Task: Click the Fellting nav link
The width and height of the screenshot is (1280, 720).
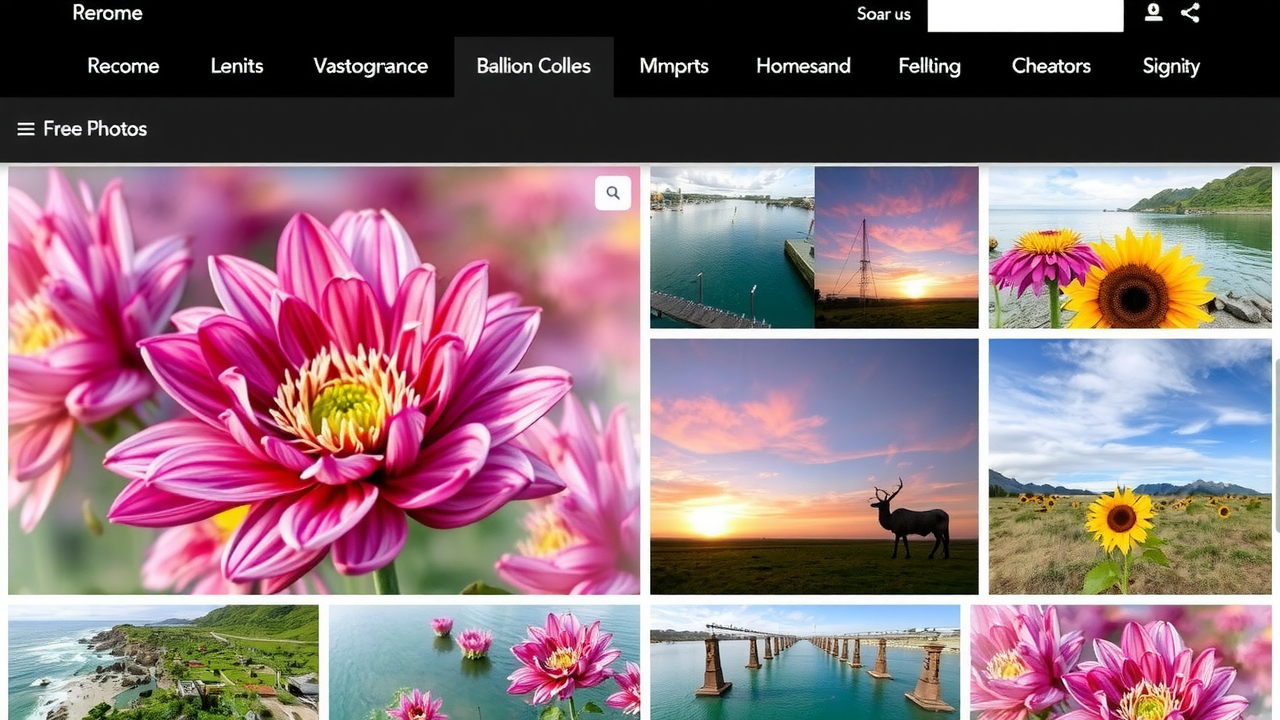Action: pyautogui.click(x=929, y=66)
